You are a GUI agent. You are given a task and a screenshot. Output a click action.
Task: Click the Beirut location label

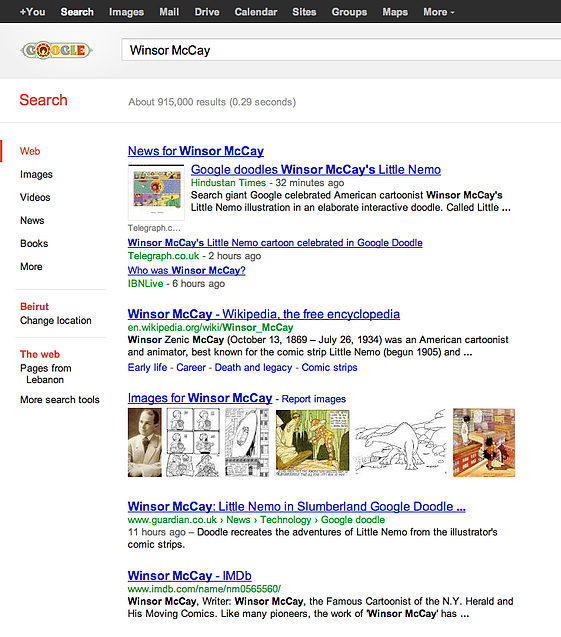point(35,307)
